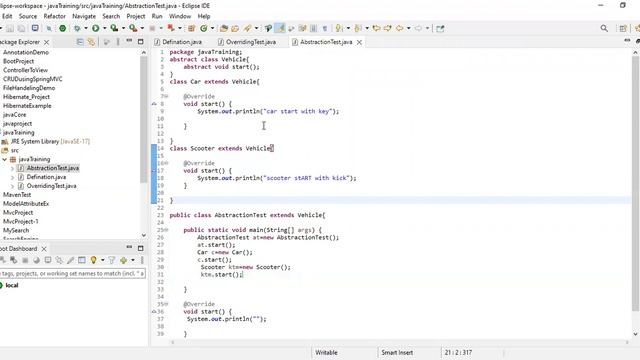Click the Next Edit Location arrow
The height and width of the screenshot is (360, 640).
point(387,28)
